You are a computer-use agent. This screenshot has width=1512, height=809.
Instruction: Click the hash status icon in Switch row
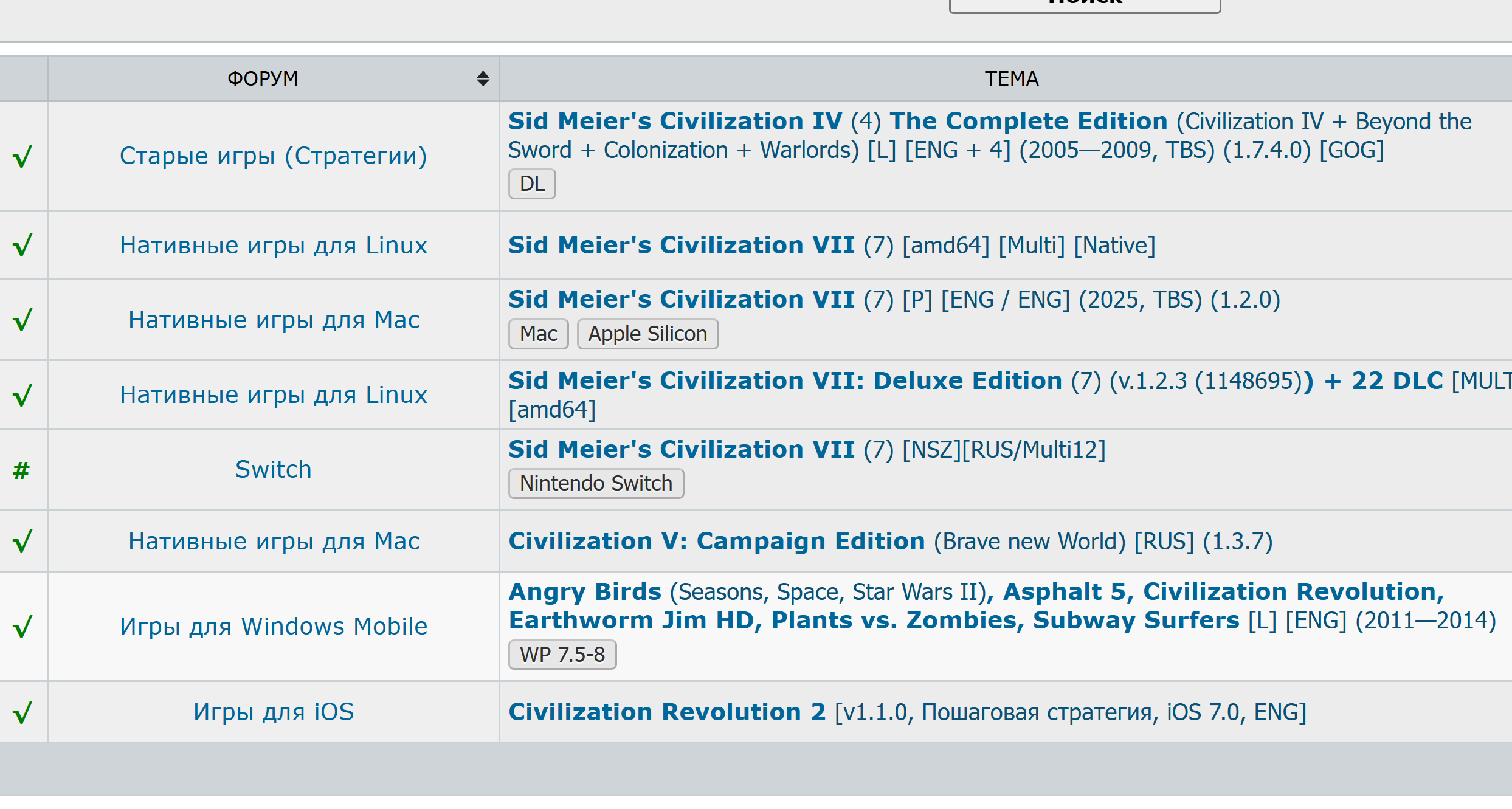tap(21, 470)
